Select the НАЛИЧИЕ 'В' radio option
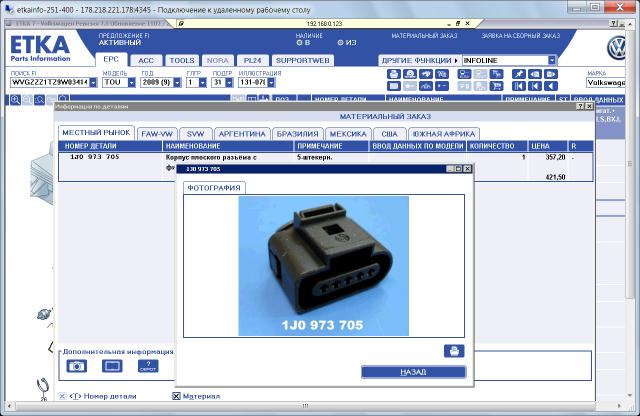 pyautogui.click(x=299, y=42)
